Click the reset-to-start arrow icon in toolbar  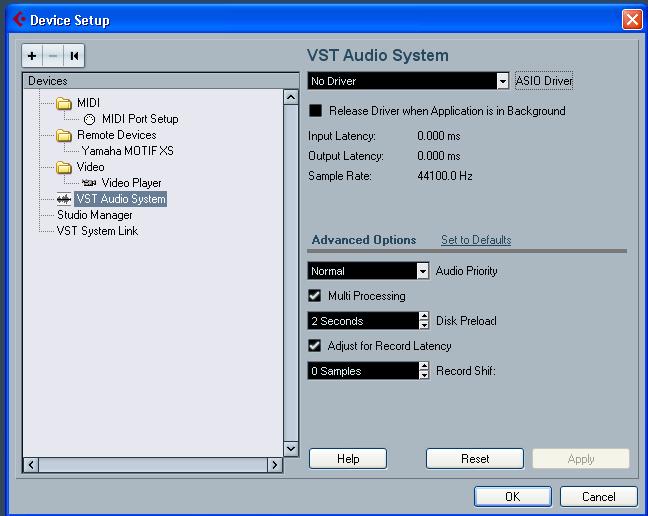[x=74, y=56]
